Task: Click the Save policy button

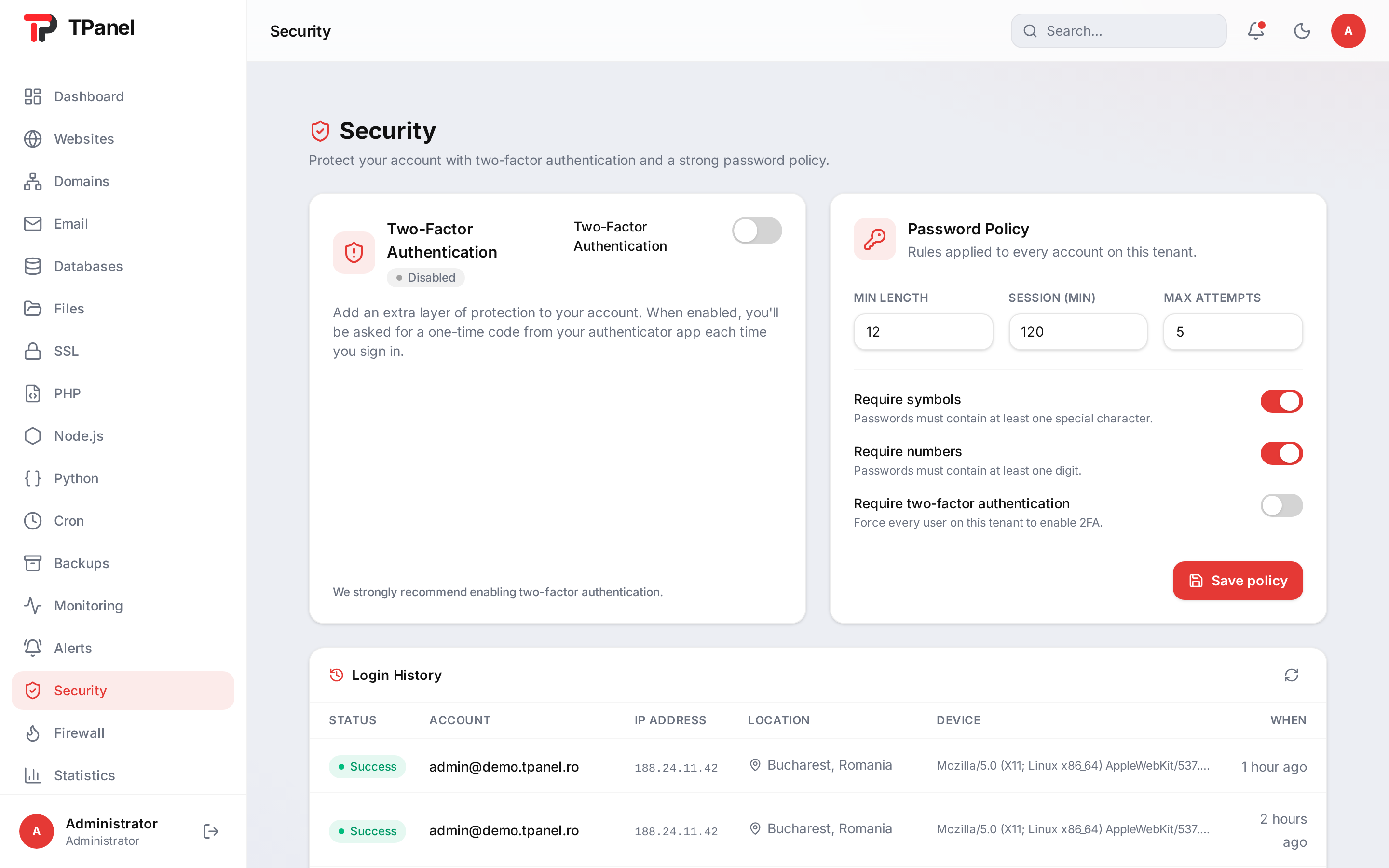Action: tap(1238, 581)
